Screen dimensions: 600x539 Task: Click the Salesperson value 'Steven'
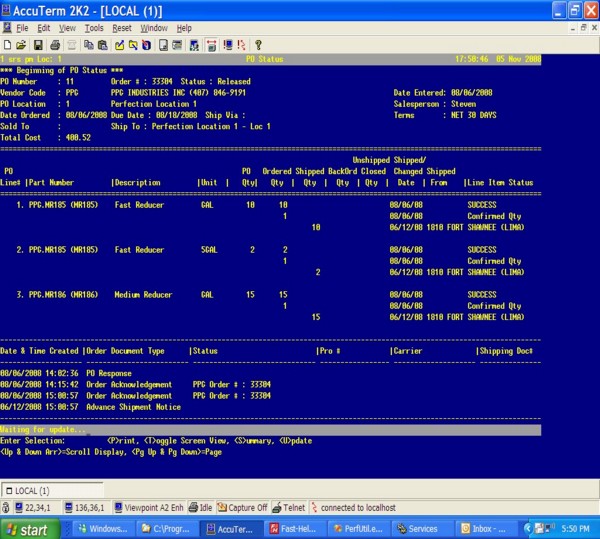pos(463,104)
